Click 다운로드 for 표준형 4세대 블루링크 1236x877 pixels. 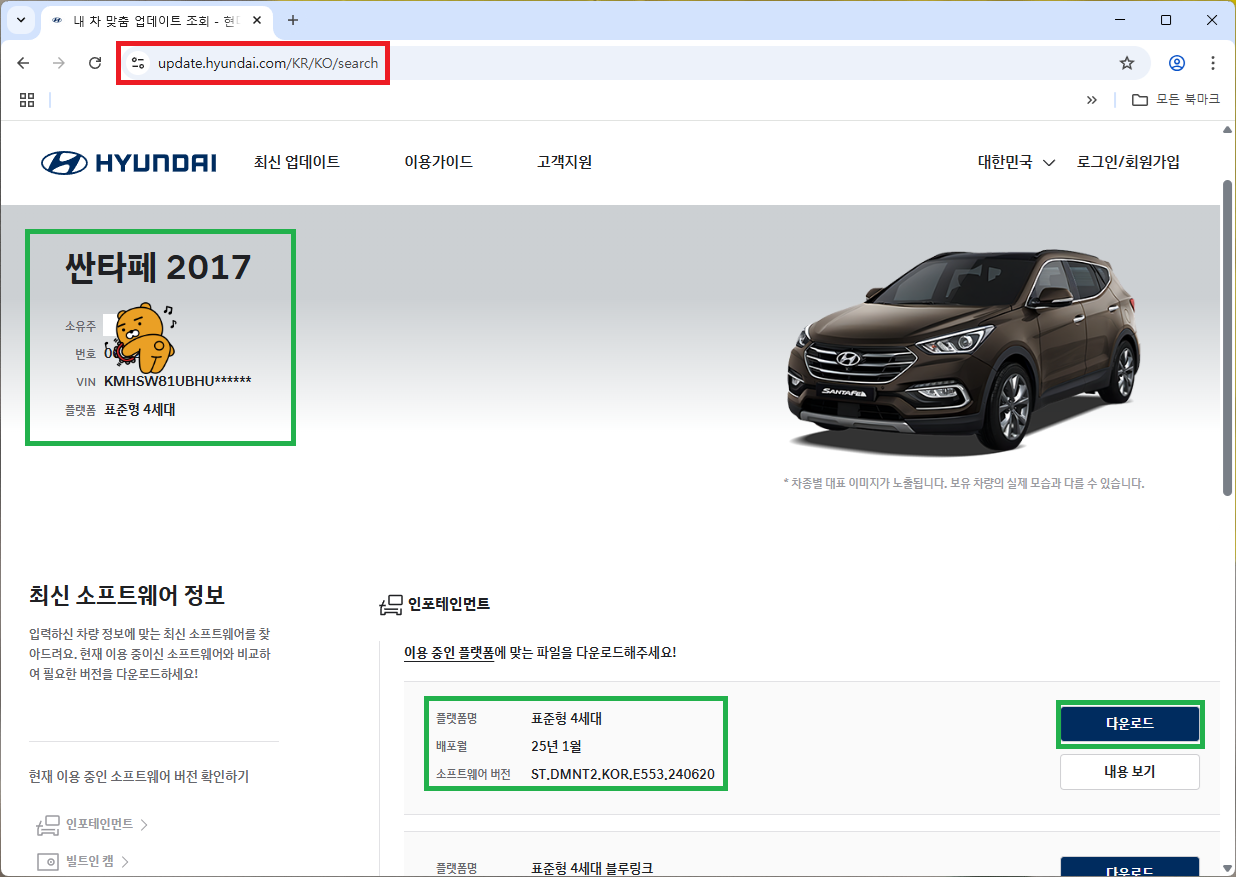[1130, 867]
